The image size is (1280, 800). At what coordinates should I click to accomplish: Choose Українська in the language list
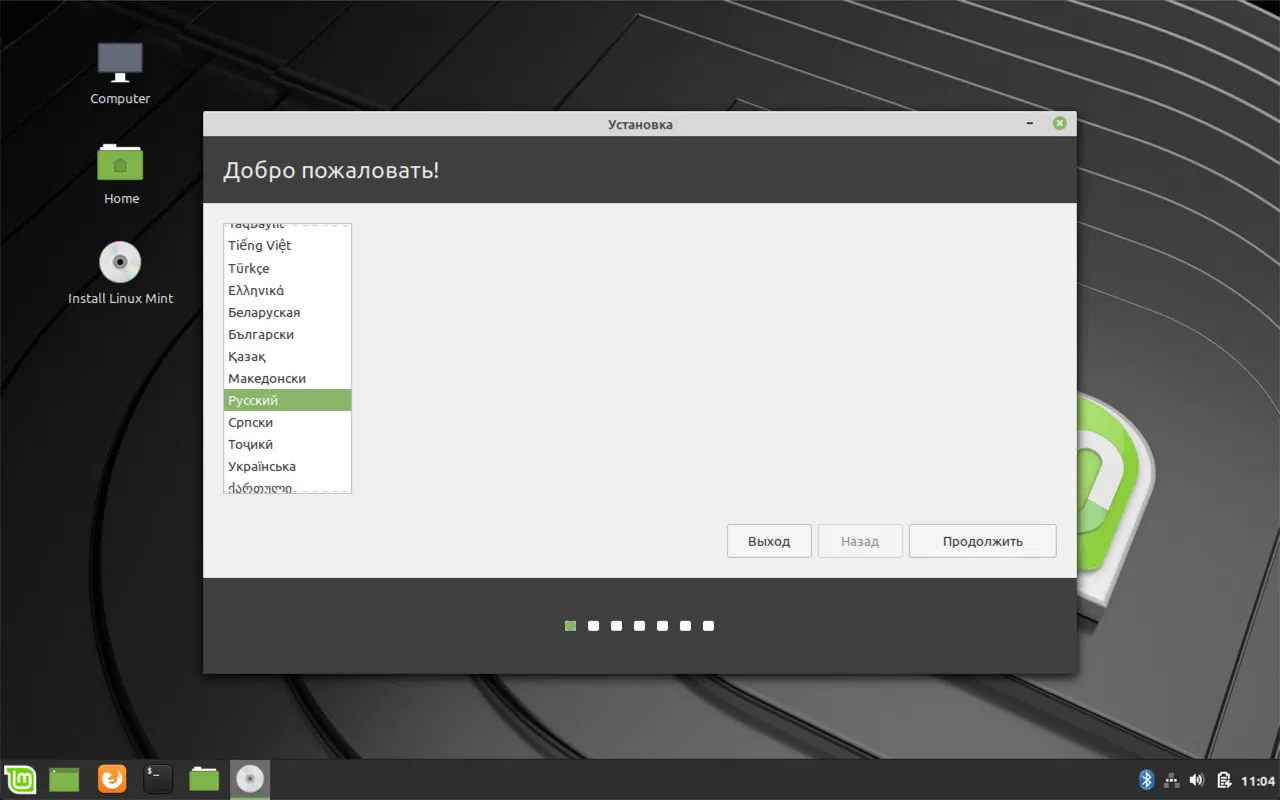[287, 466]
